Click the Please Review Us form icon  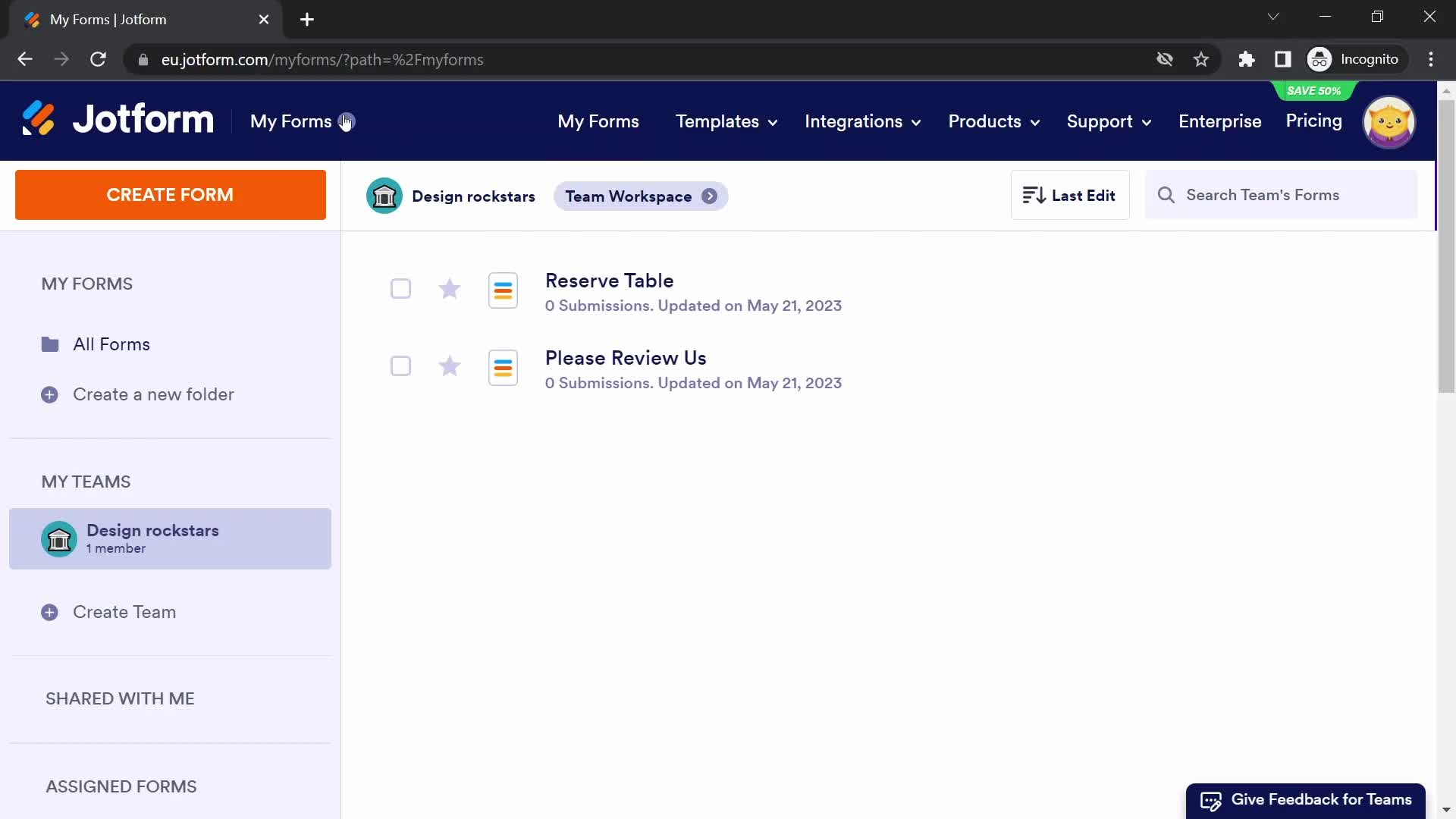[503, 368]
